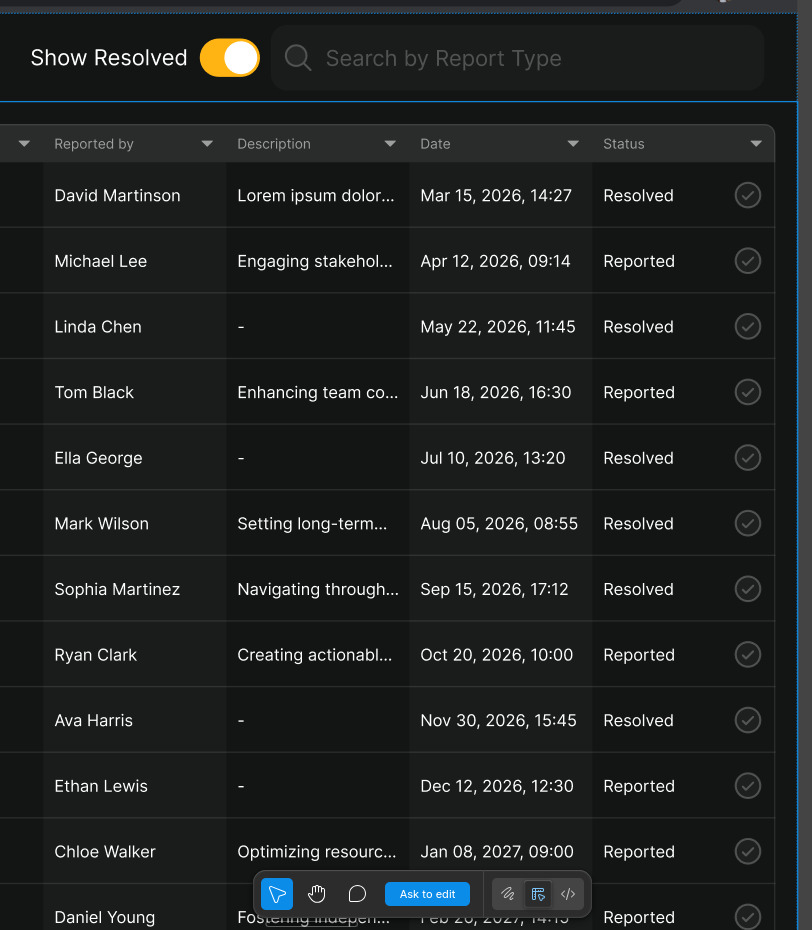812x930 pixels.
Task: Click the Description column header label
Action: pyautogui.click(x=273, y=144)
